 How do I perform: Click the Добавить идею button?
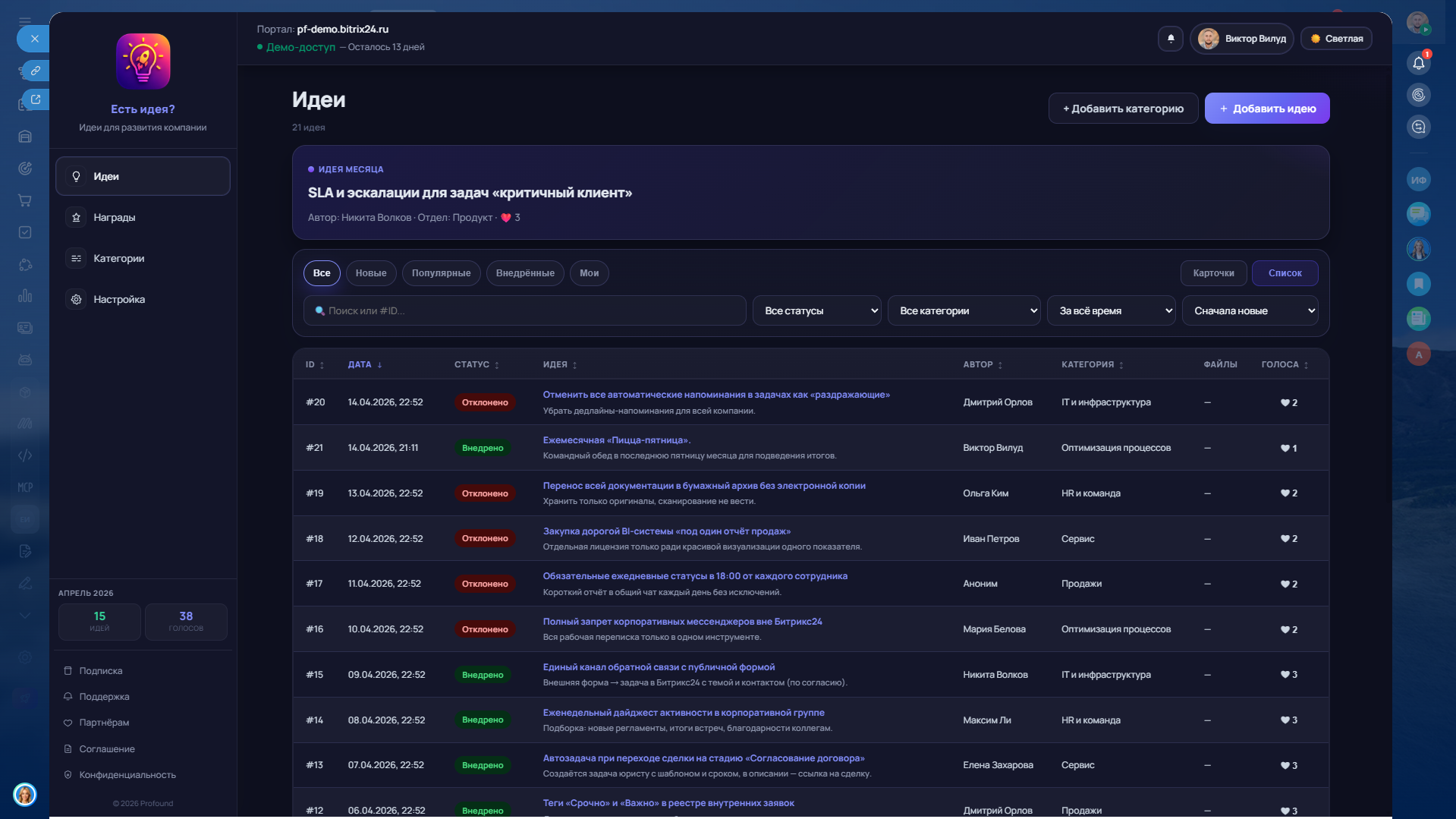point(1266,109)
